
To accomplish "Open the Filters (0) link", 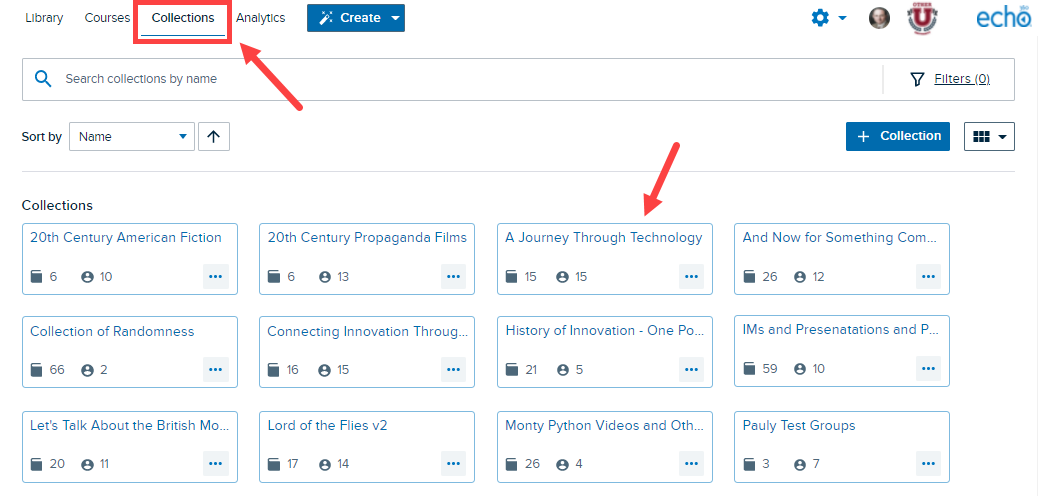I will [962, 79].
